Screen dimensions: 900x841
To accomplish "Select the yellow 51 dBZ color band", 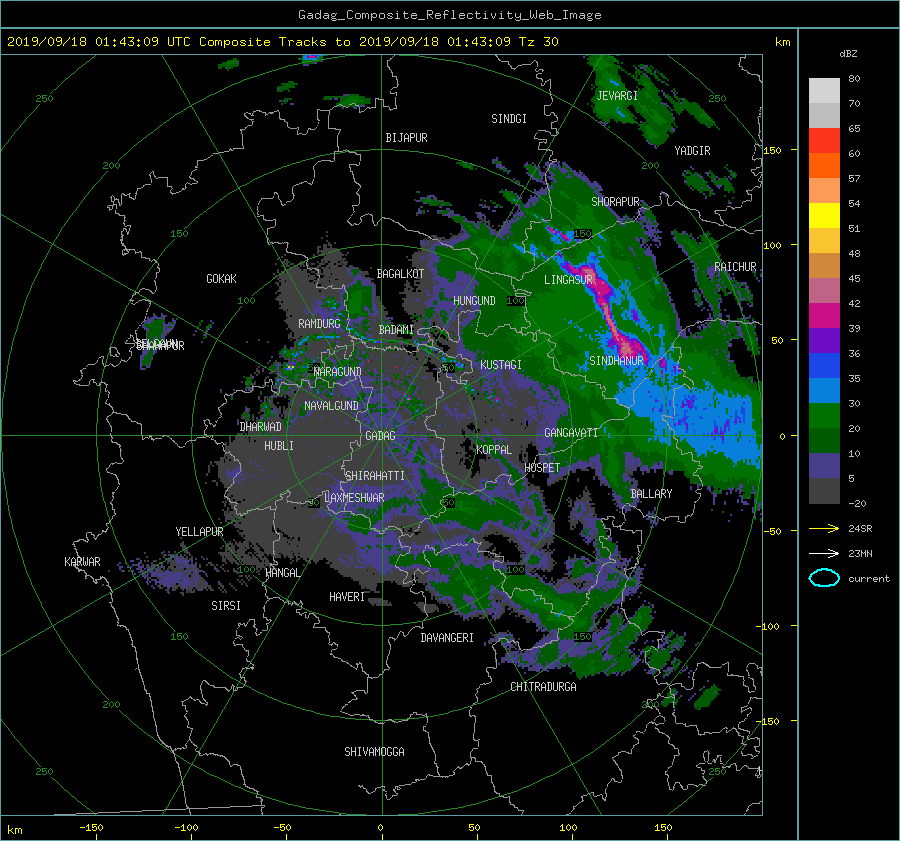I will [824, 215].
